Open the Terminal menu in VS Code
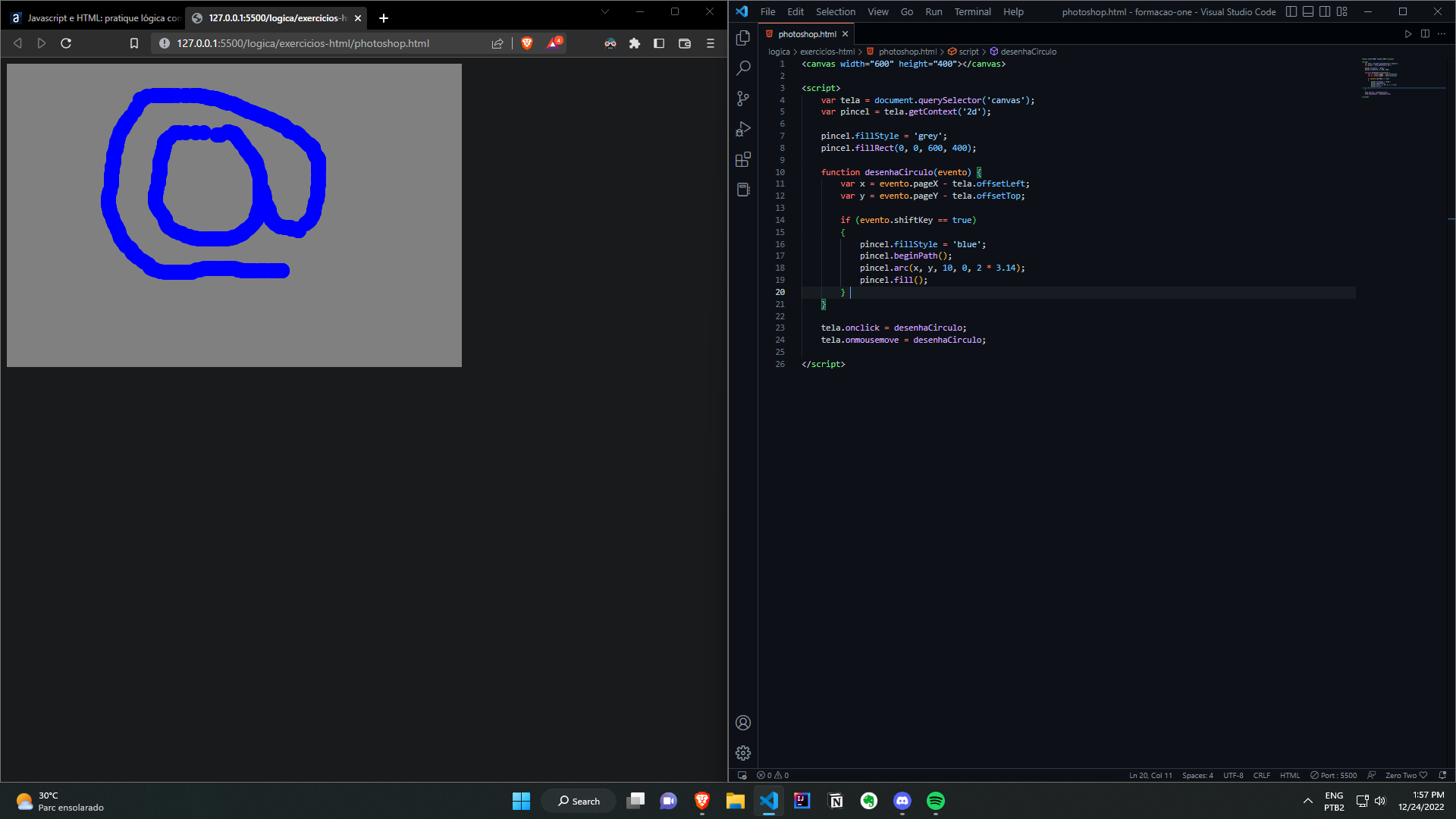 (x=972, y=11)
